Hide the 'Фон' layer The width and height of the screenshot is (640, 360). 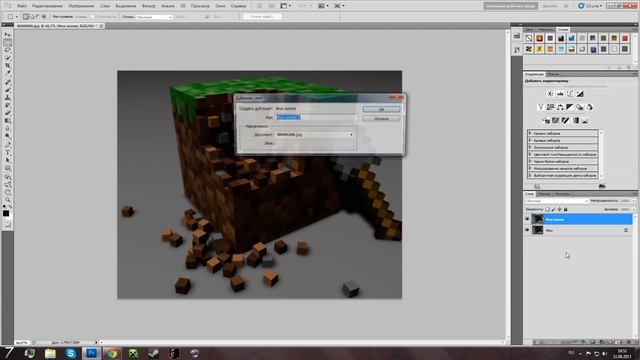[527, 230]
